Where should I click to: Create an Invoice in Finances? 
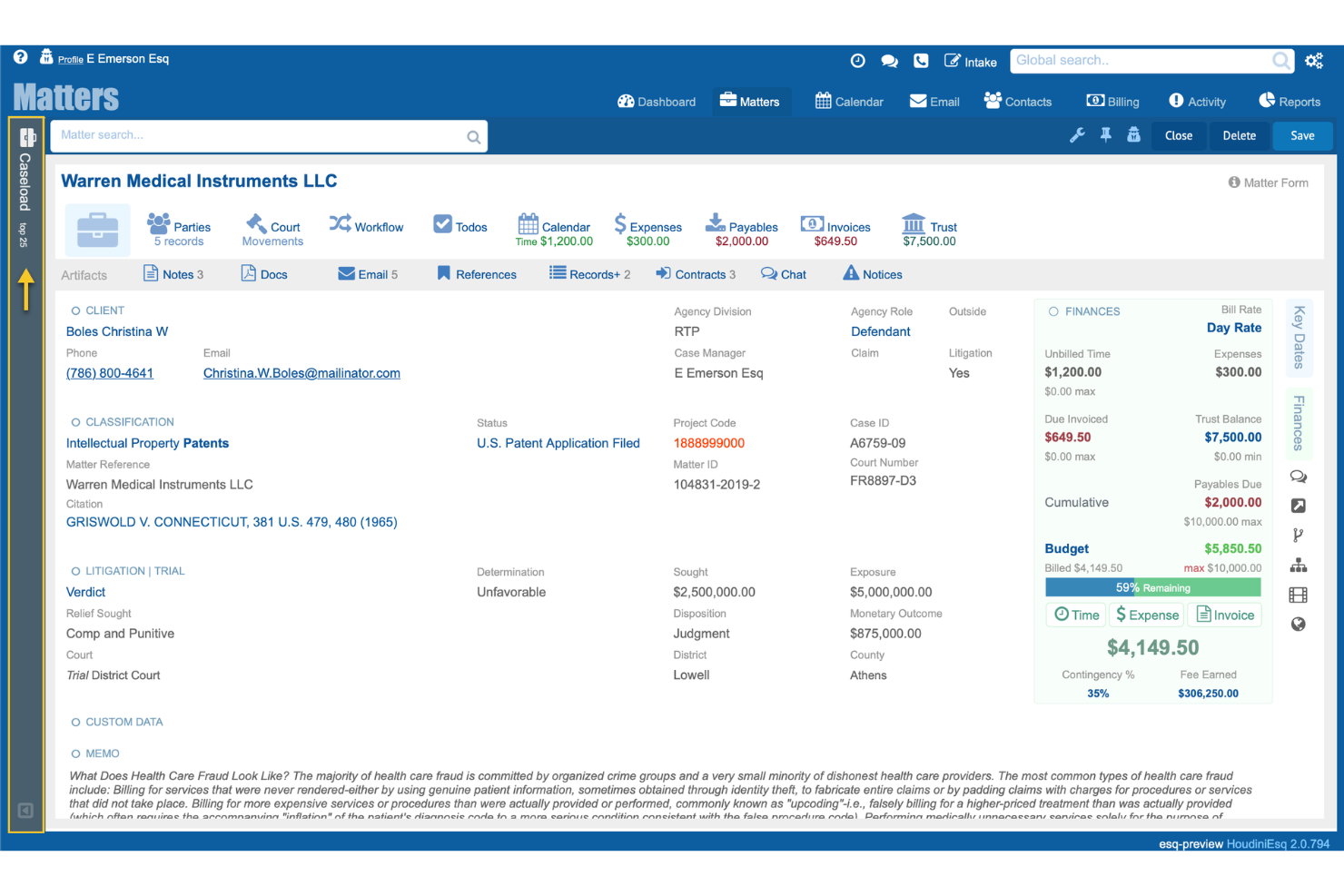(1225, 615)
